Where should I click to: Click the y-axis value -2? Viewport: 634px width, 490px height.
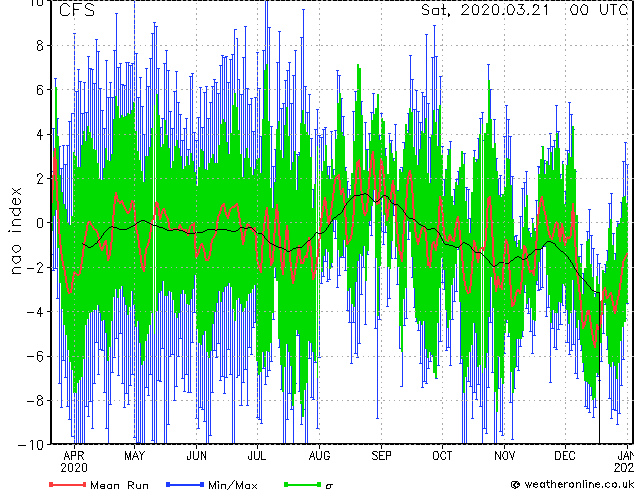(x=35, y=267)
